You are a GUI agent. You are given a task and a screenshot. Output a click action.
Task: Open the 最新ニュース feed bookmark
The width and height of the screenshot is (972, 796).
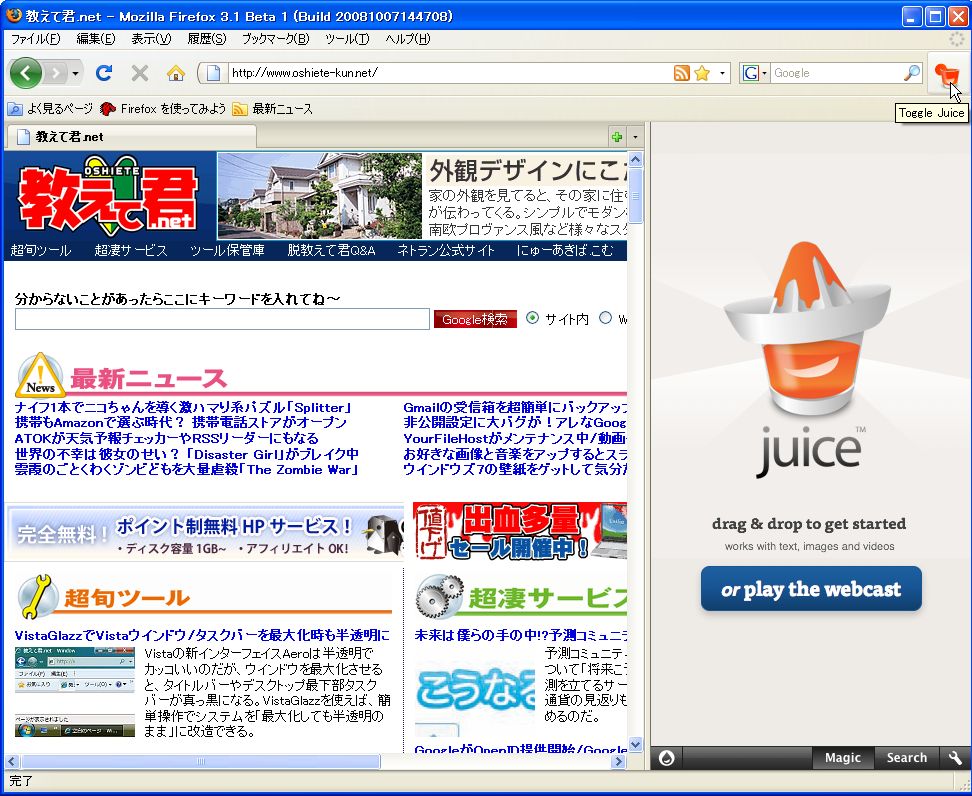point(273,109)
